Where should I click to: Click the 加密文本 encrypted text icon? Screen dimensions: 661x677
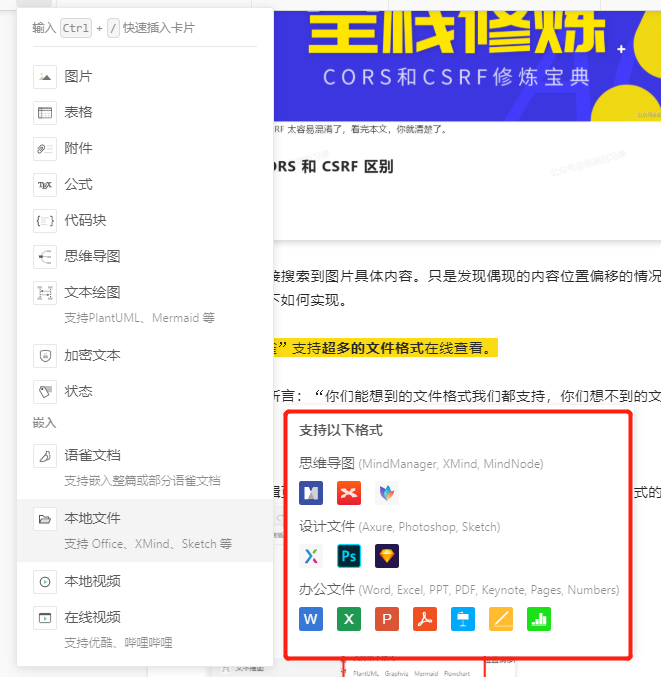[x=45, y=356]
